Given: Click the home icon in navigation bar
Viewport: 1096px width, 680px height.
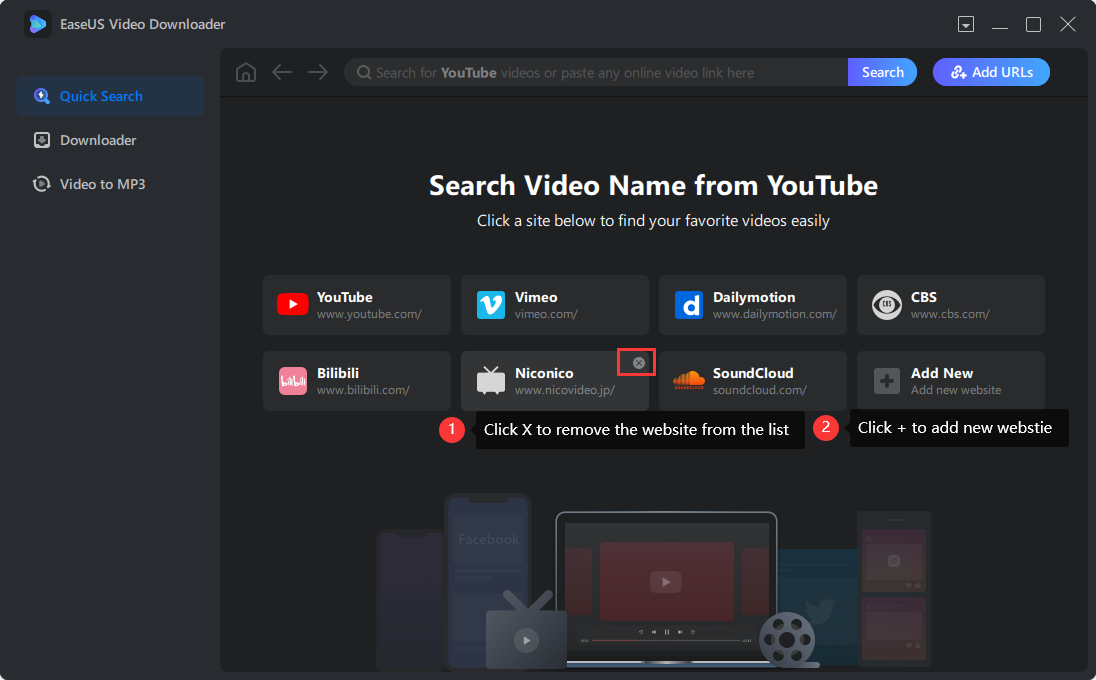Looking at the screenshot, I should tap(246, 72).
